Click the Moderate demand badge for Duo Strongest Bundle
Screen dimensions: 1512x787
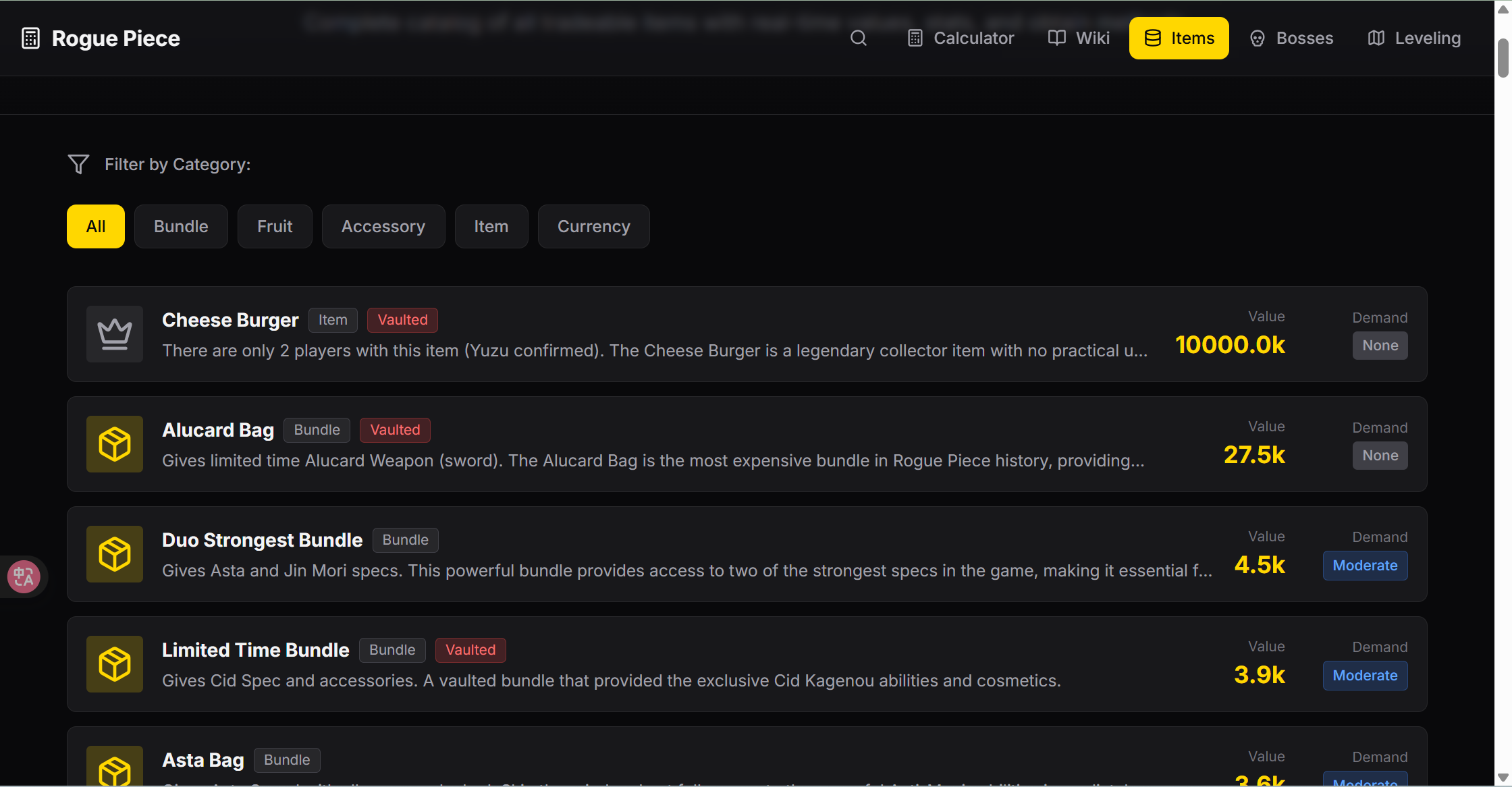tap(1365, 565)
